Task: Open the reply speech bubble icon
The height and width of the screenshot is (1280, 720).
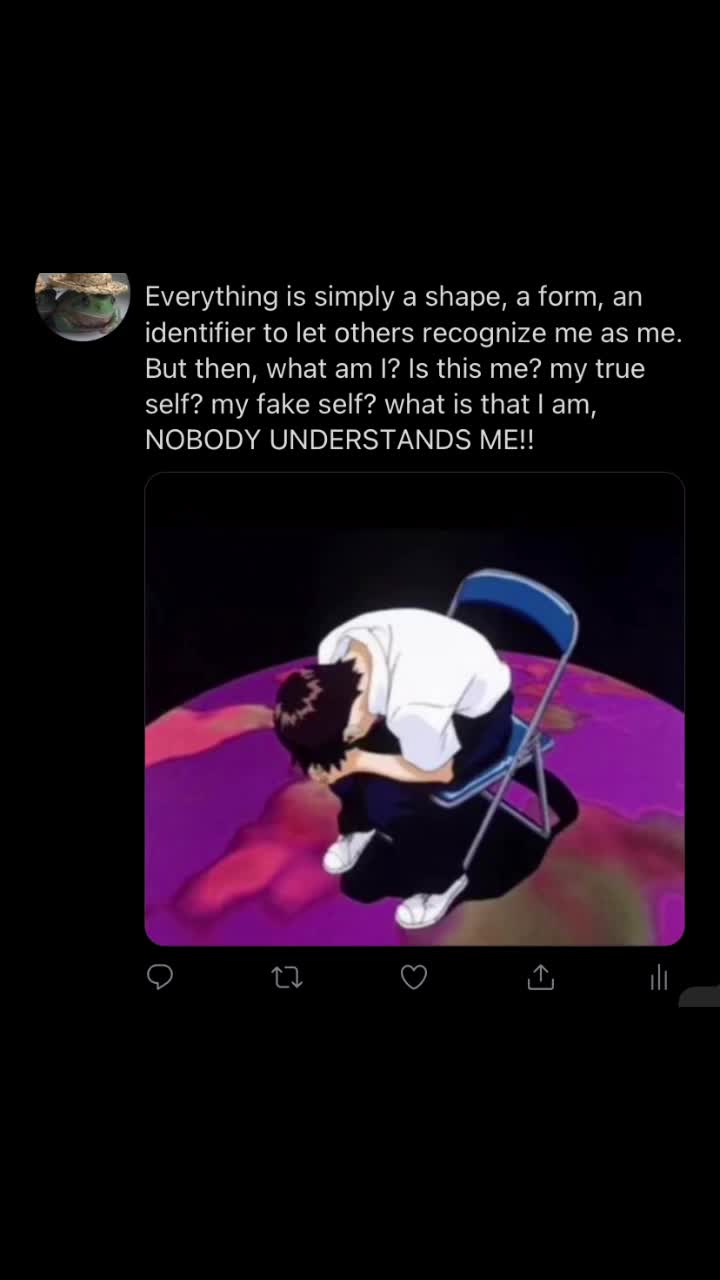Action: click(x=160, y=977)
